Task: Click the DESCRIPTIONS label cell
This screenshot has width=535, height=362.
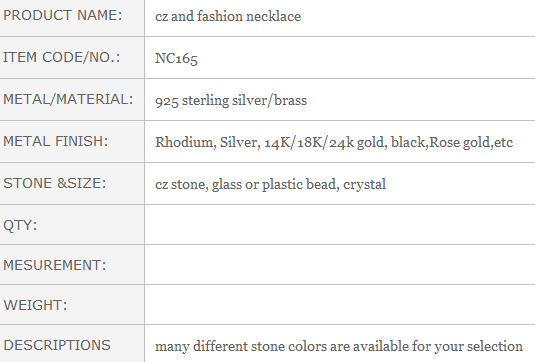Action: click(72, 344)
